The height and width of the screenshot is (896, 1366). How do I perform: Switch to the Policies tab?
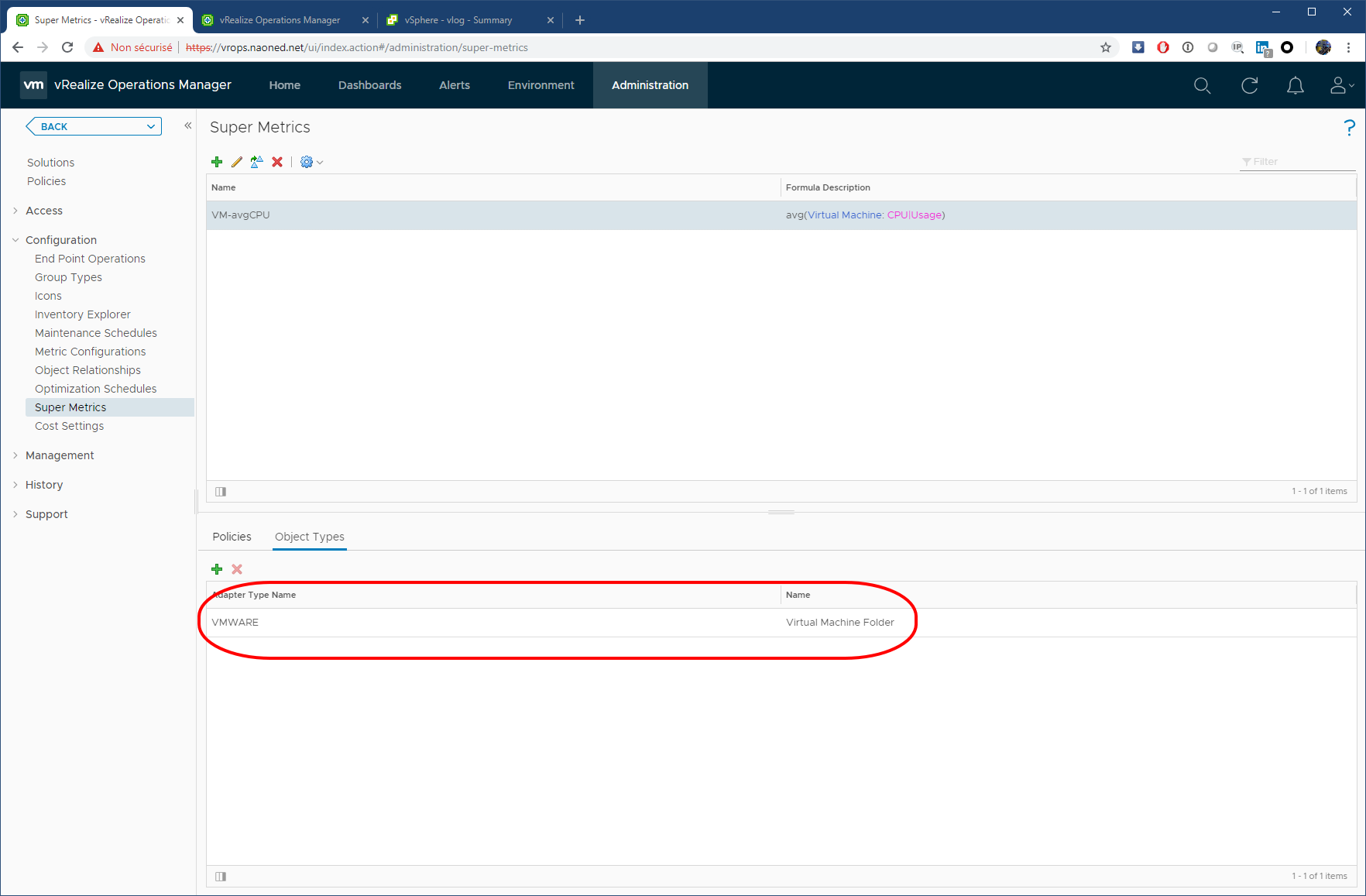tap(232, 537)
